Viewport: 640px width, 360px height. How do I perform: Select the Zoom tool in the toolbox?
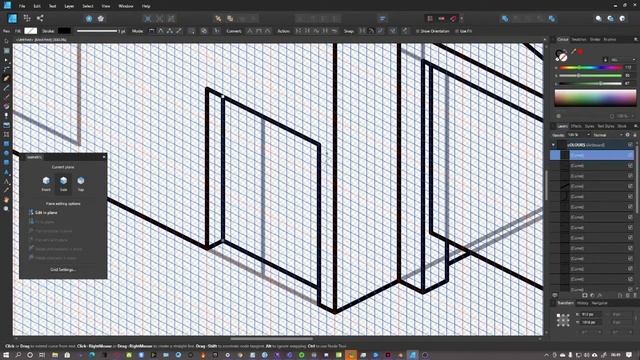click(x=6, y=209)
